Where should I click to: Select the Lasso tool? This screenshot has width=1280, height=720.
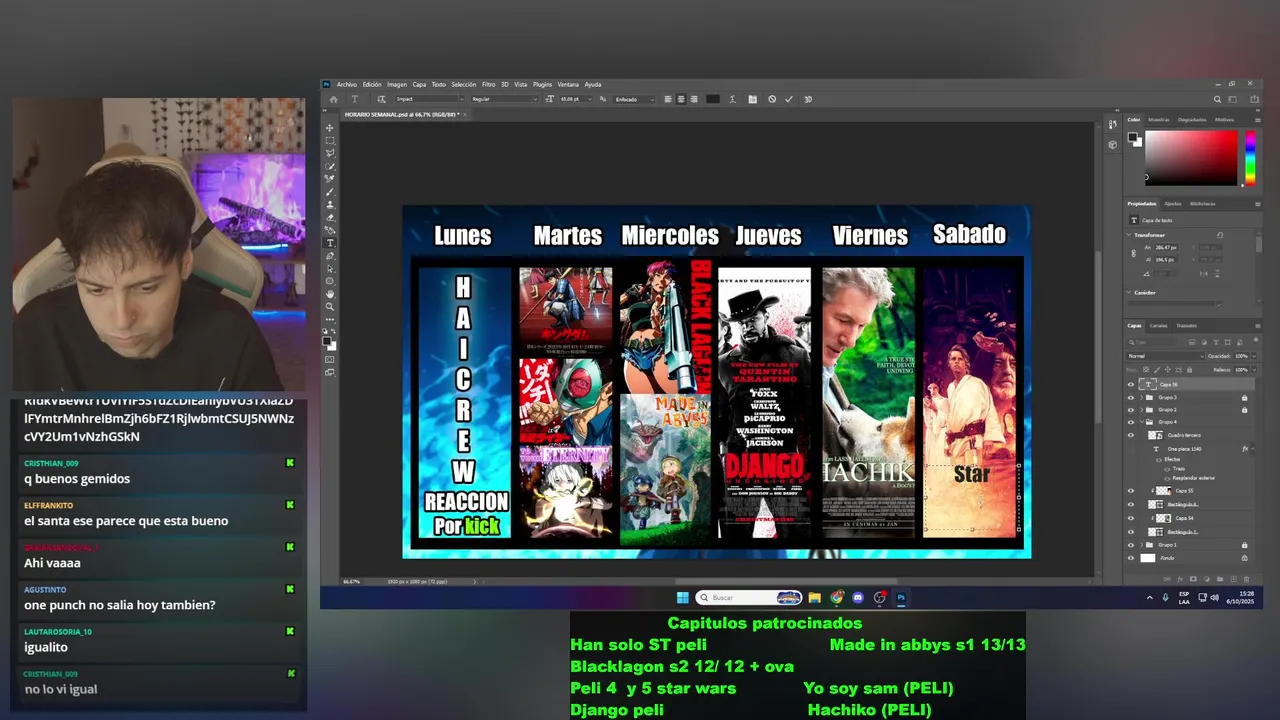click(x=330, y=154)
